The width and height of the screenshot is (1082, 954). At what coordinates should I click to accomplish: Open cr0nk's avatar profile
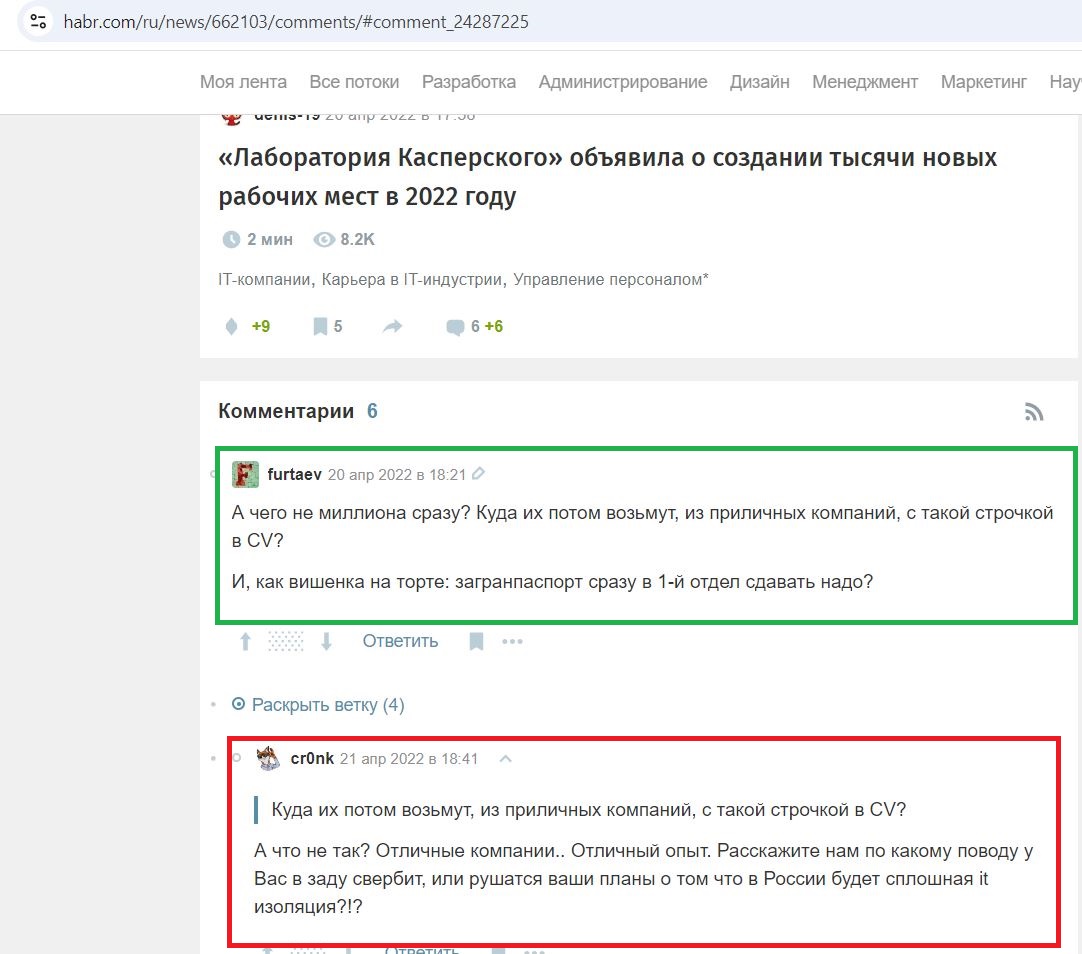pyautogui.click(x=268, y=758)
